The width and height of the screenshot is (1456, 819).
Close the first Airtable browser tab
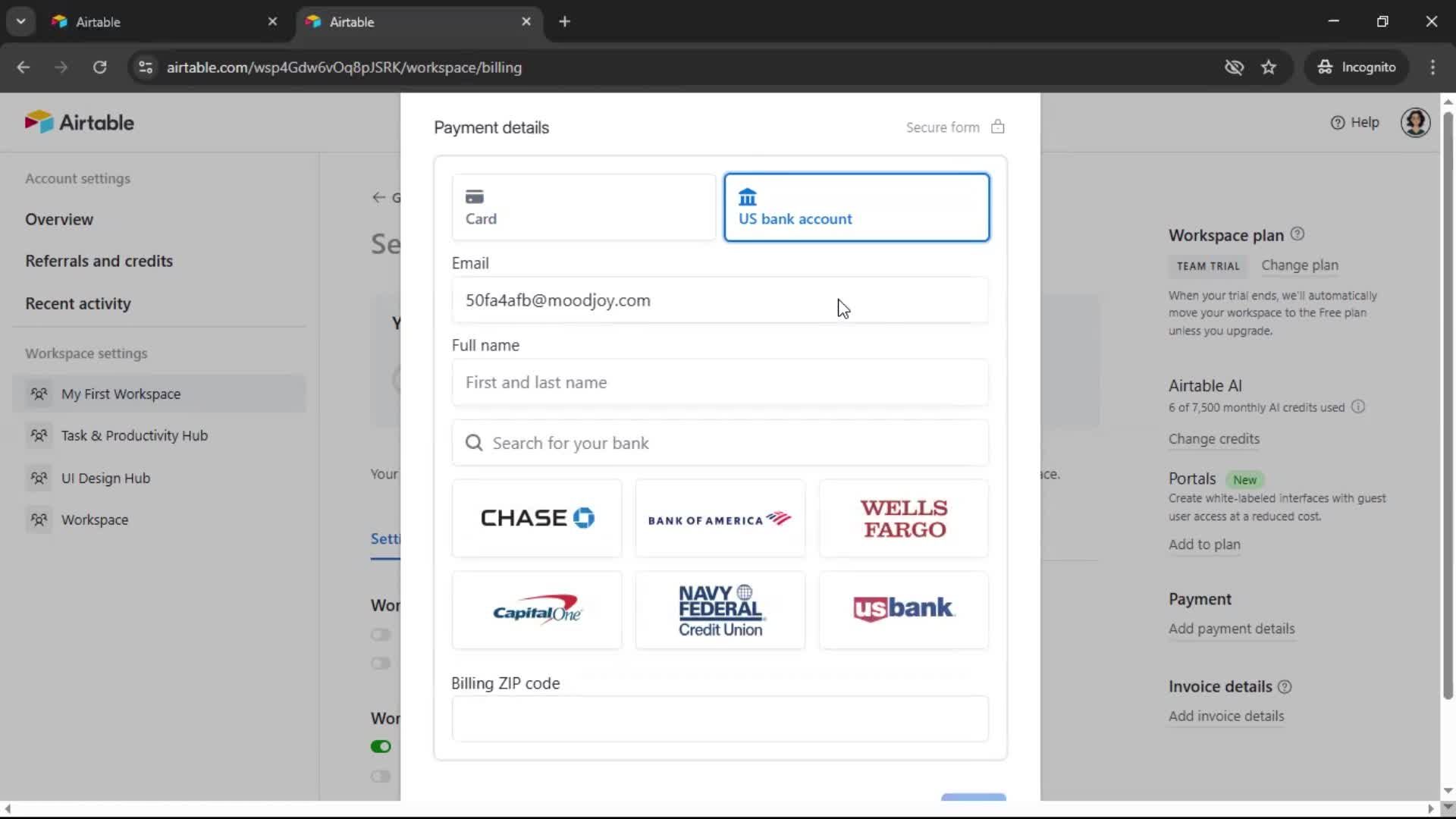coord(272,22)
